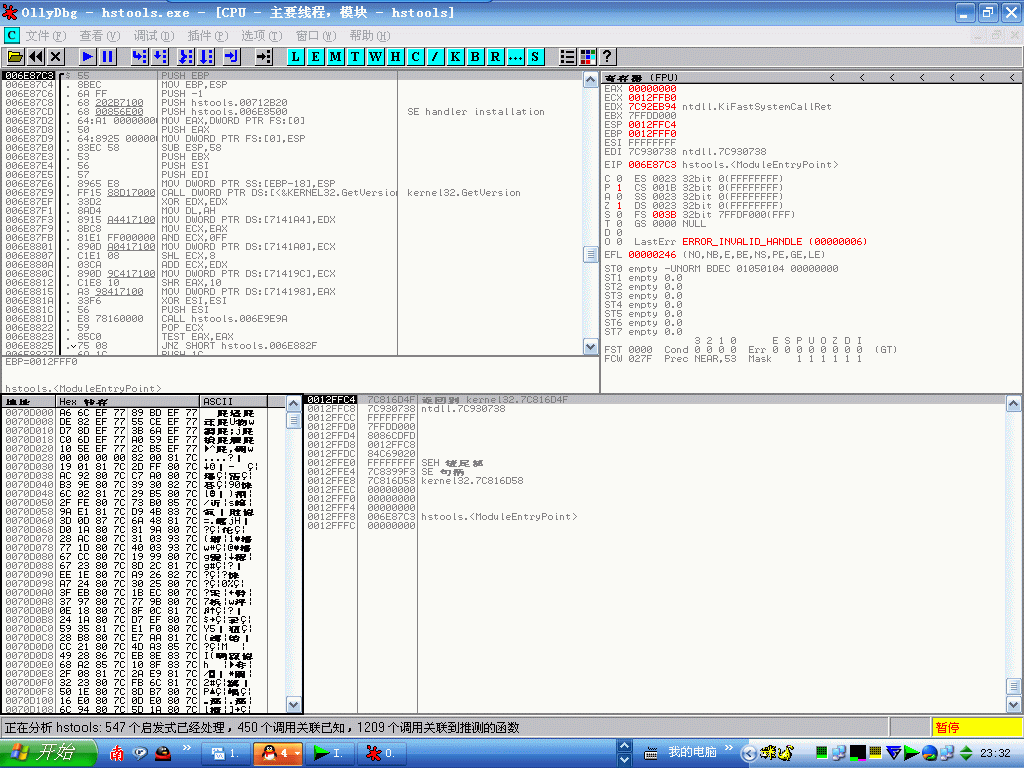Image resolution: width=1024 pixels, height=768 pixels.
Task: Open Memory map with M button
Action: (336, 57)
